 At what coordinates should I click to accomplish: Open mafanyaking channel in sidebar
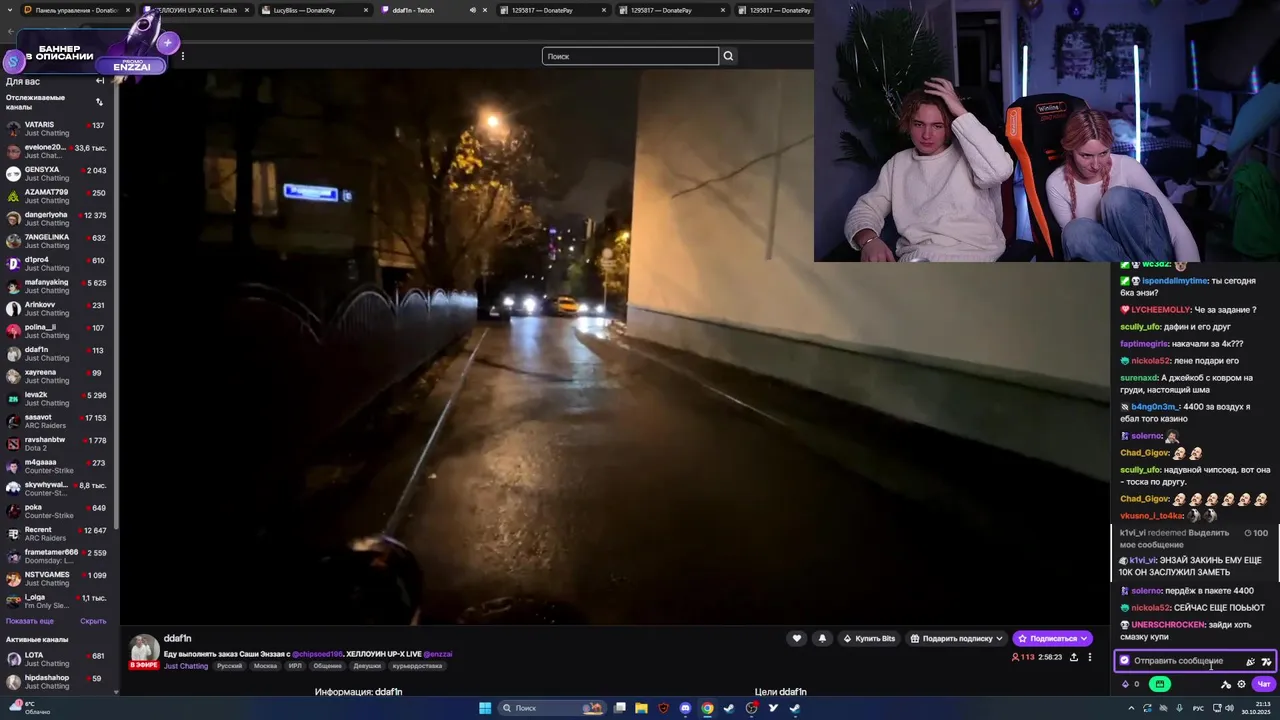[59, 286]
